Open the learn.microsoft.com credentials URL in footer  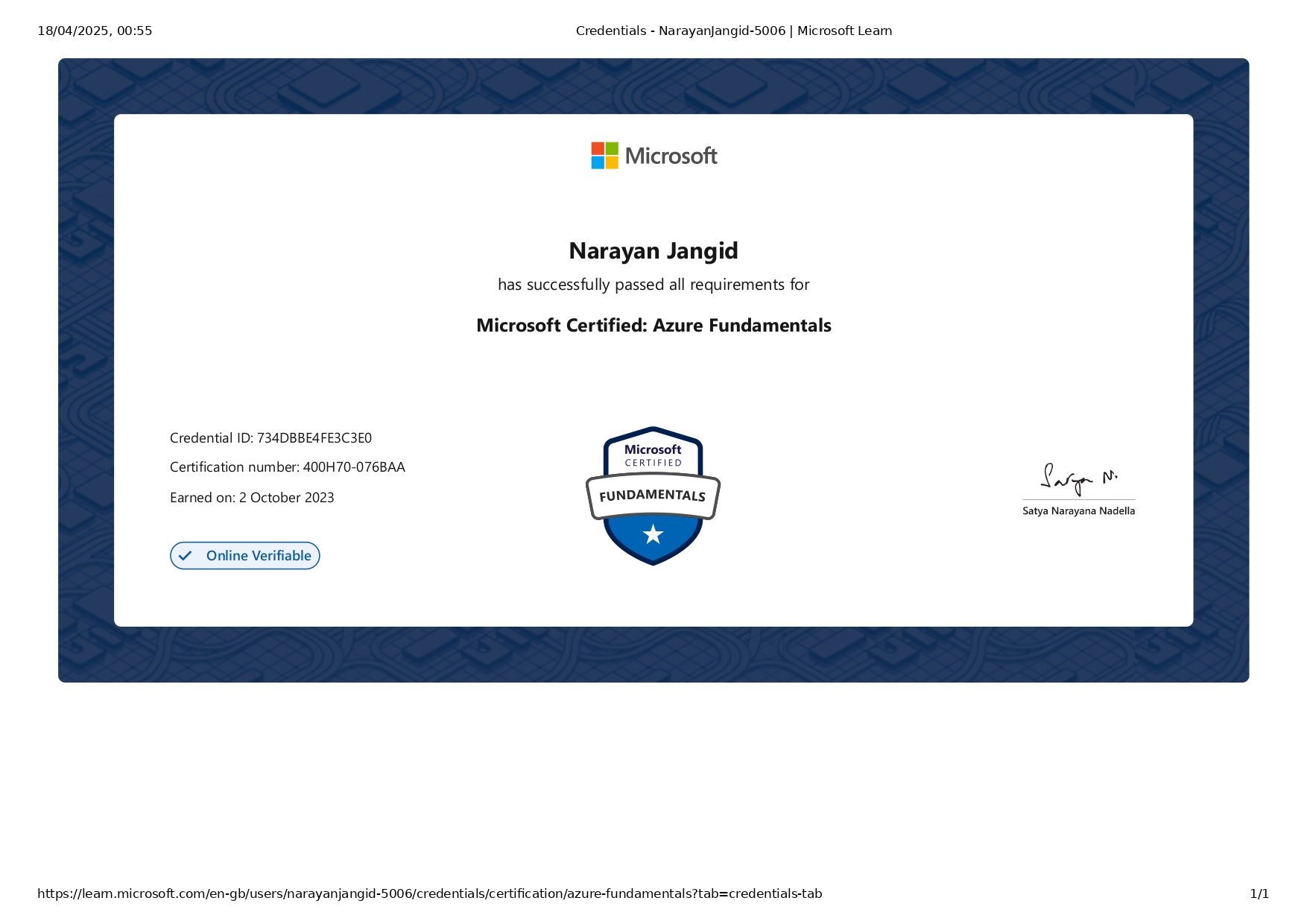[x=430, y=893]
